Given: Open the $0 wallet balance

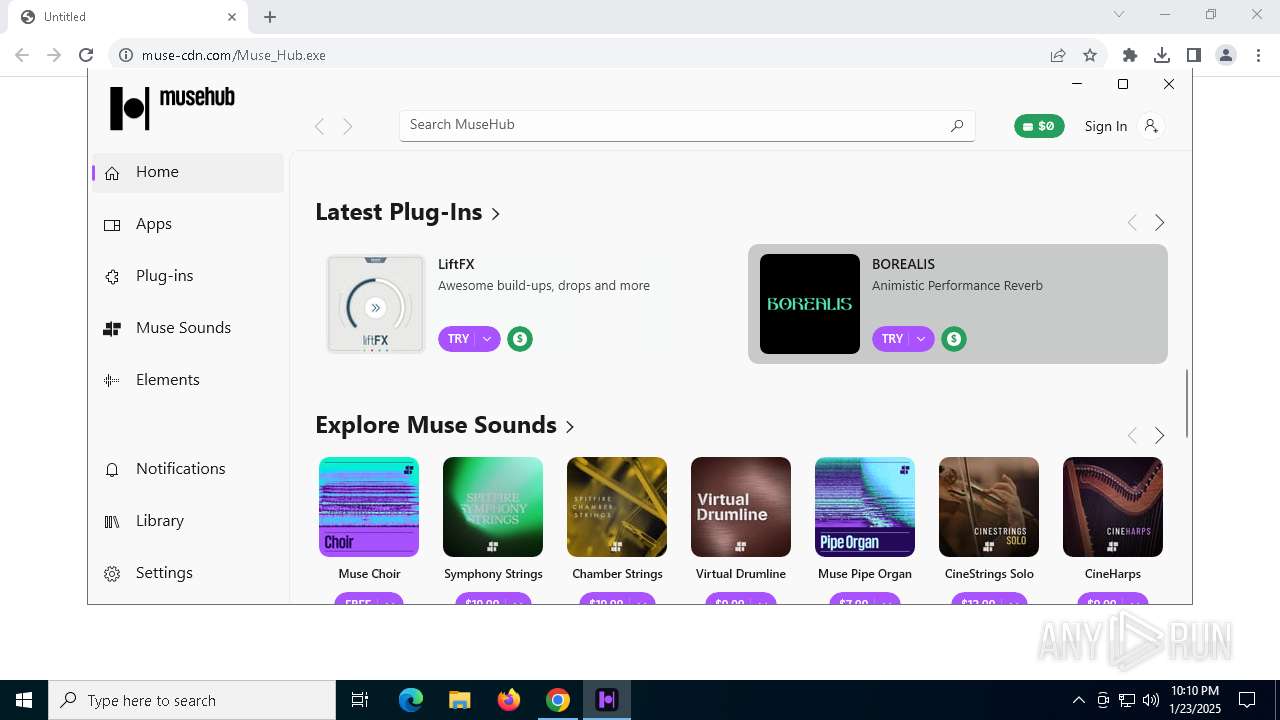Looking at the screenshot, I should click(1039, 126).
